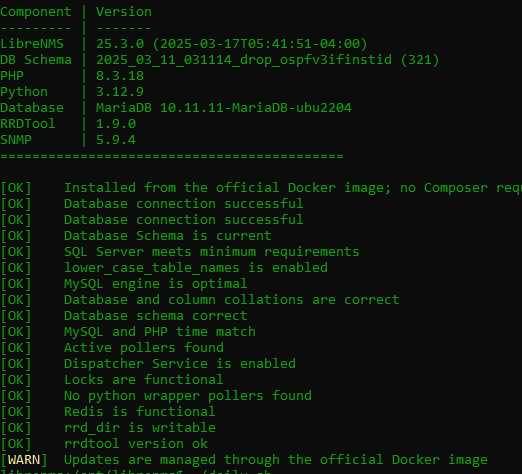Click 'Redis is functional' status line

(140, 412)
